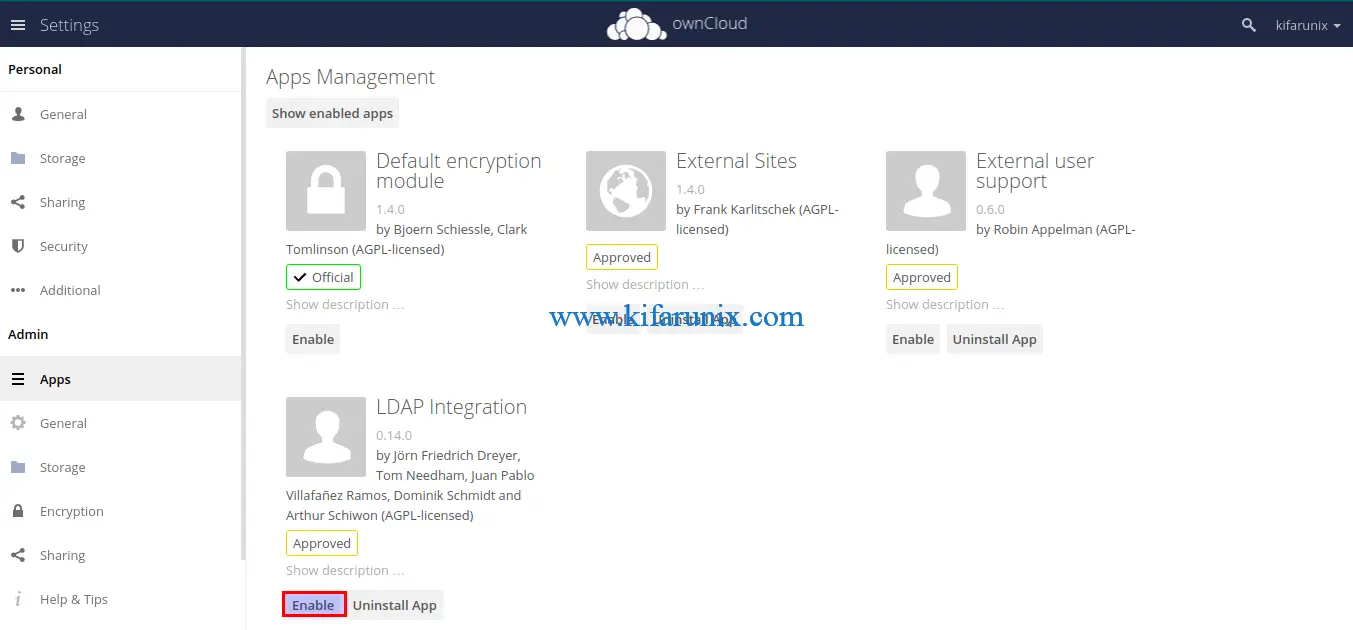Enable the LDAP Integration app
Image resolution: width=1353 pixels, height=630 pixels.
click(313, 604)
